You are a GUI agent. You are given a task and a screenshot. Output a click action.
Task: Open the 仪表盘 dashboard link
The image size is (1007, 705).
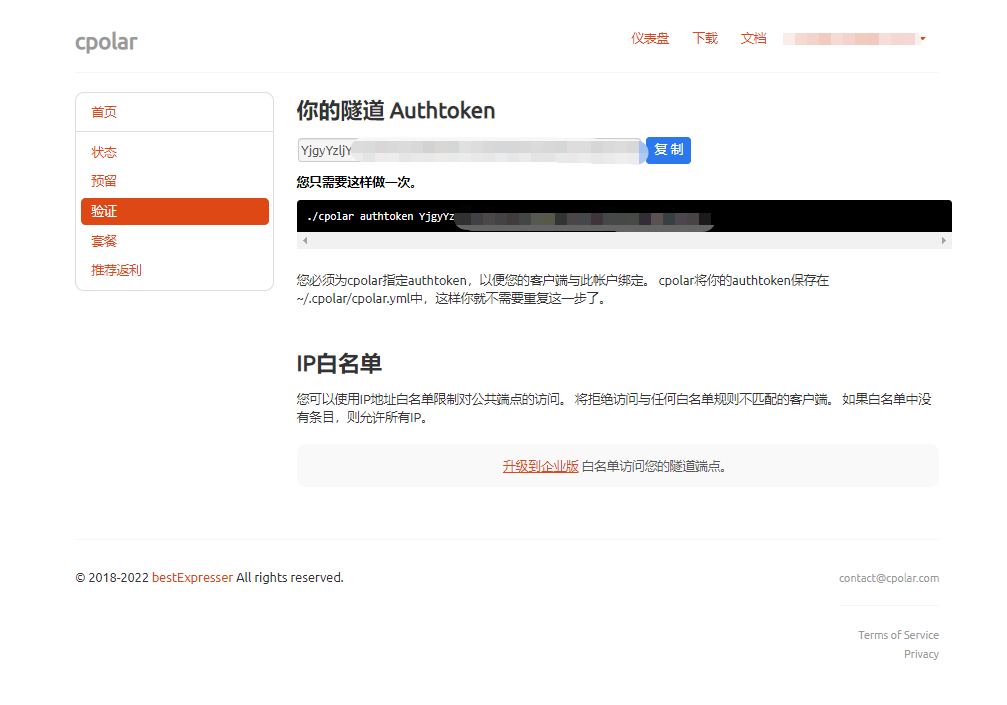tap(650, 39)
